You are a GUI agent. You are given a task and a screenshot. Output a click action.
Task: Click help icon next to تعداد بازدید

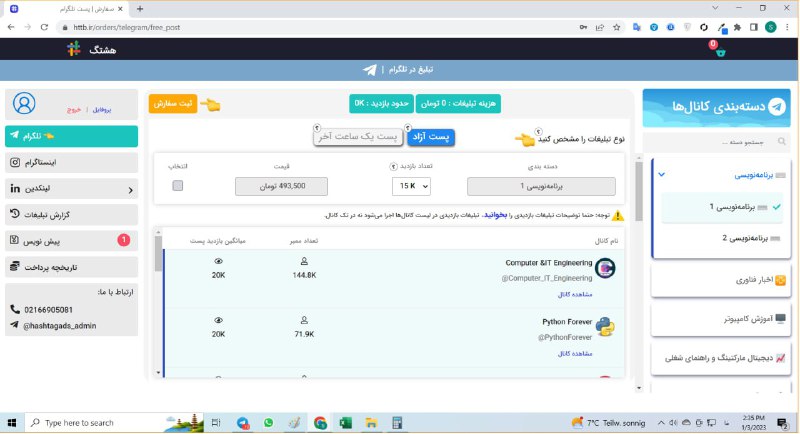pos(393,167)
